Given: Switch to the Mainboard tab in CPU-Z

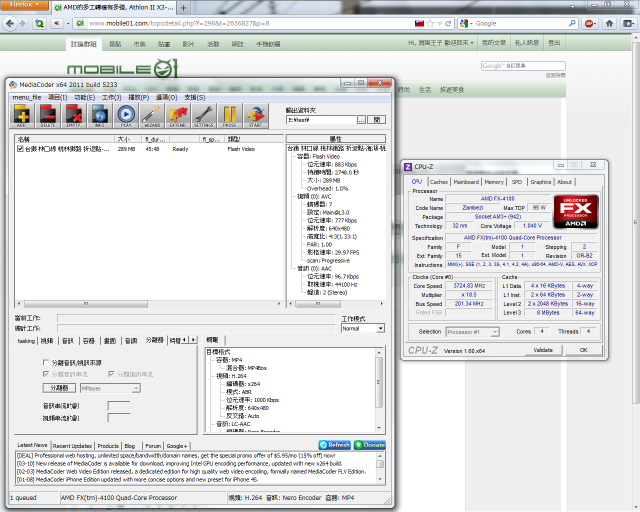Looking at the screenshot, I should (466, 182).
